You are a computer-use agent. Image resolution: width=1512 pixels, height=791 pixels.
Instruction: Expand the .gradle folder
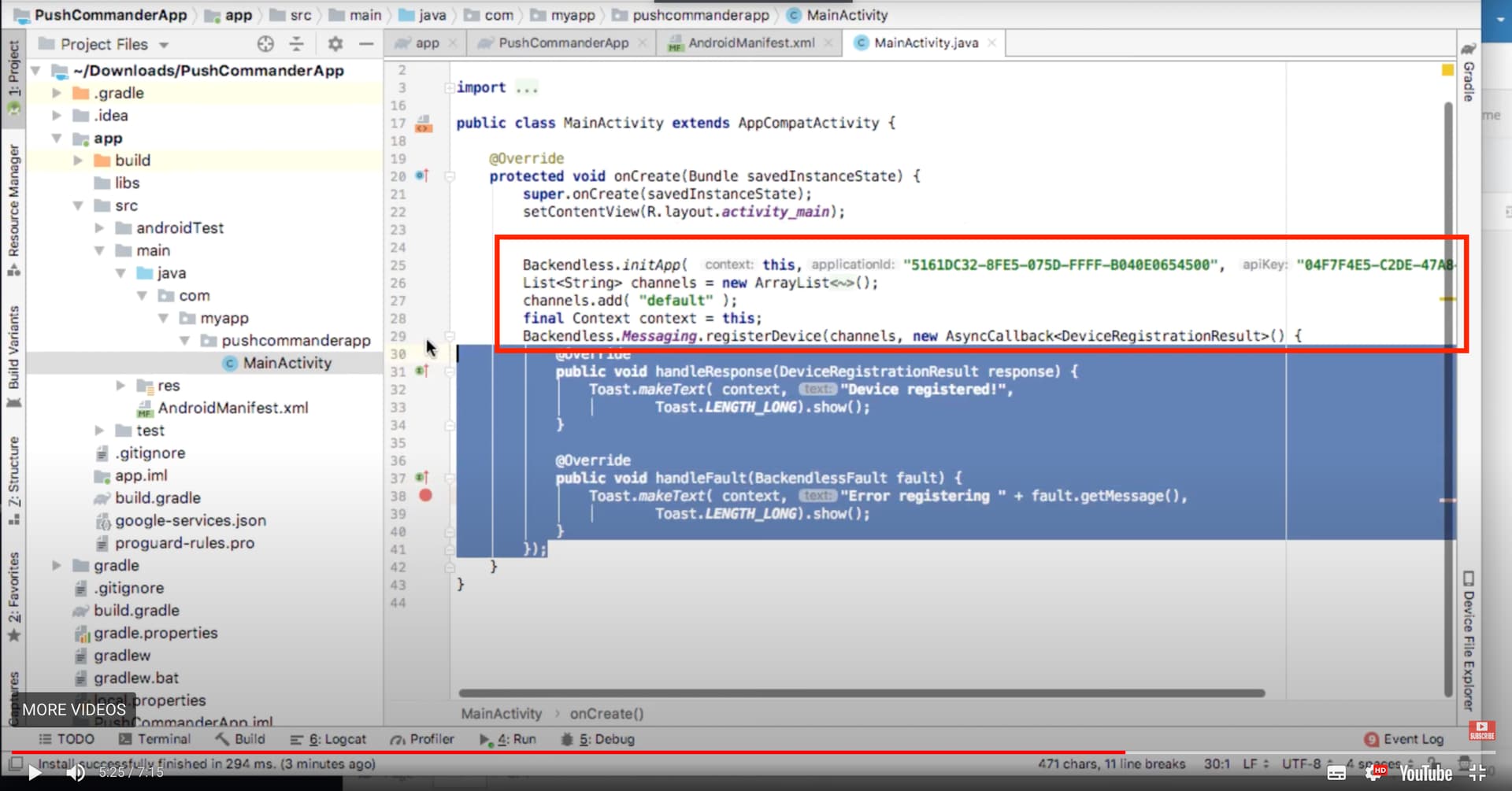pyautogui.click(x=57, y=93)
